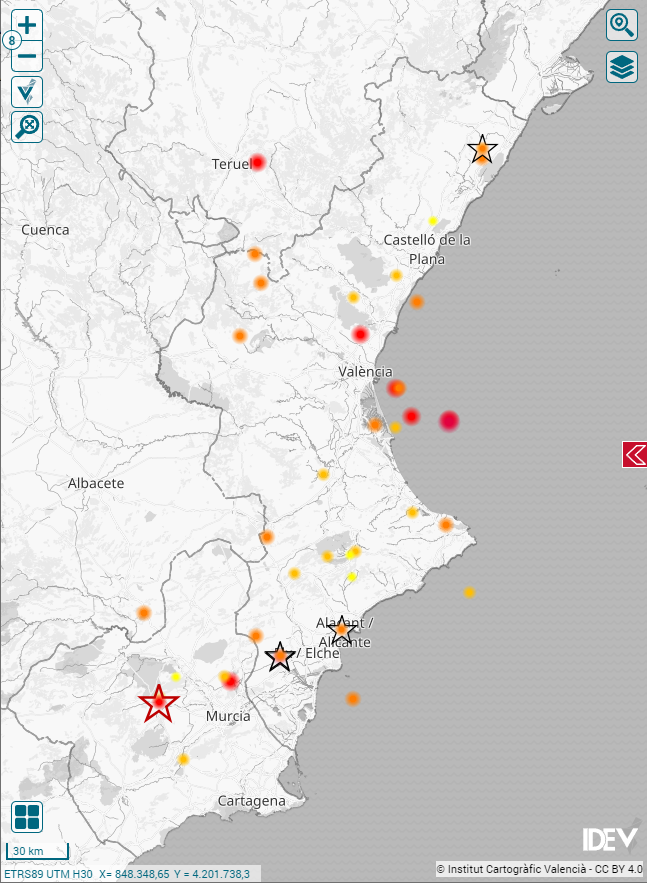
Task: Open the base map grid selector
Action: tap(27, 817)
